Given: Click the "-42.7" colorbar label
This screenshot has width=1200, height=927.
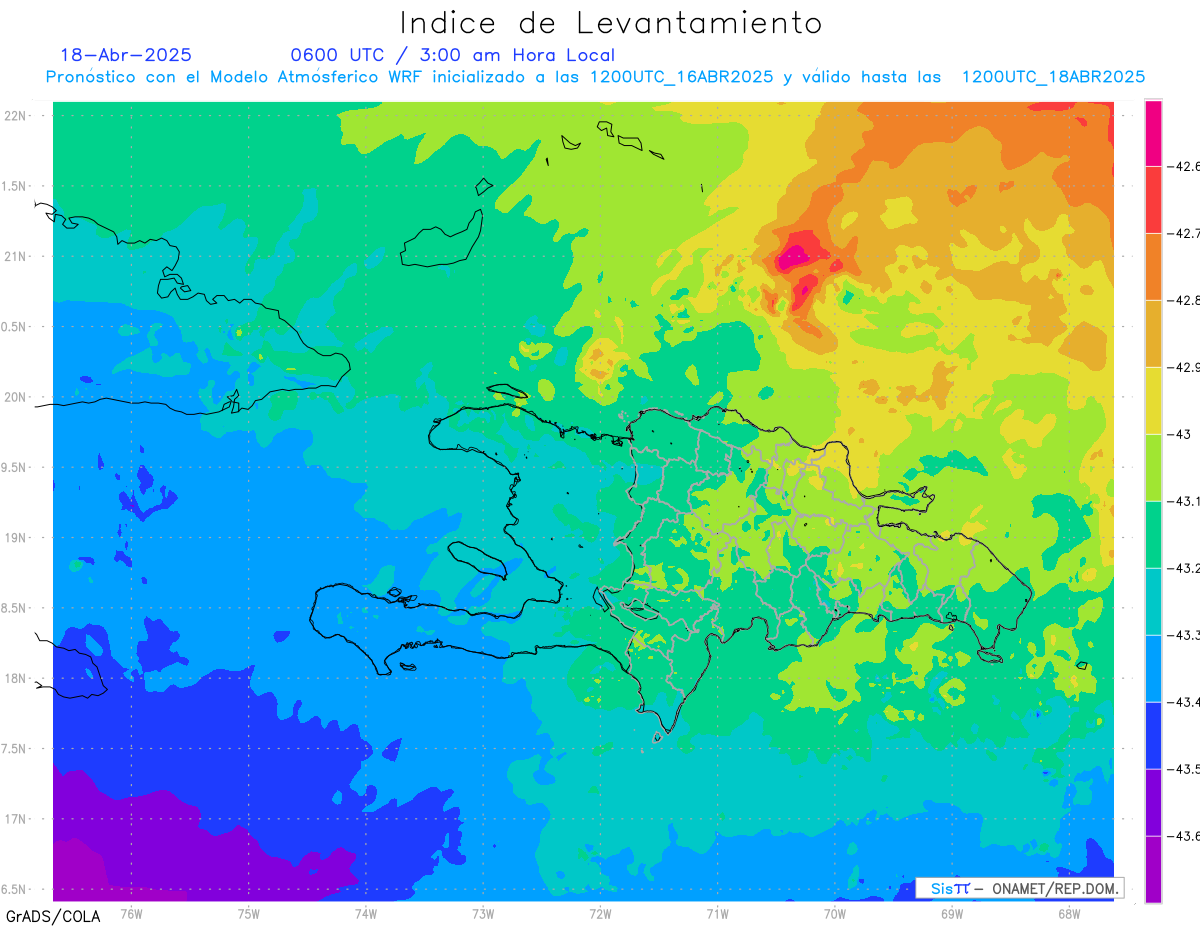Looking at the screenshot, I should click(1183, 233).
